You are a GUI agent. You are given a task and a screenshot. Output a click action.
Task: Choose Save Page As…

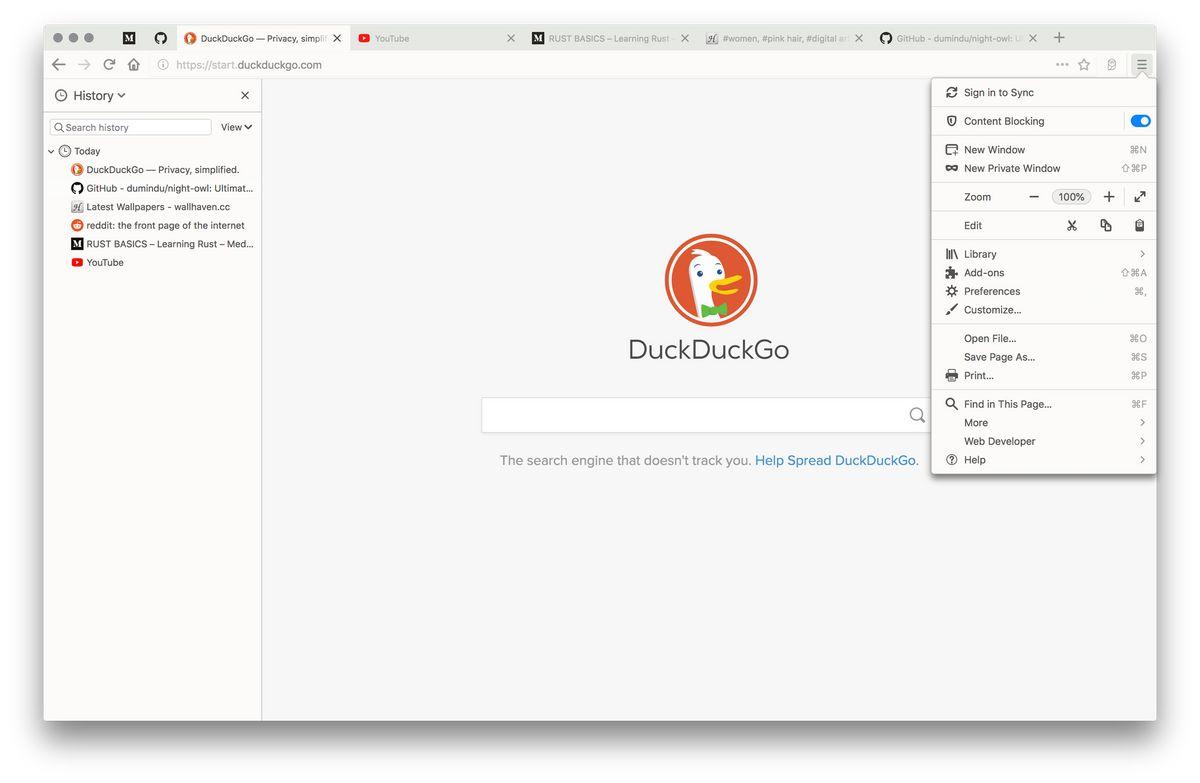tap(1043, 357)
